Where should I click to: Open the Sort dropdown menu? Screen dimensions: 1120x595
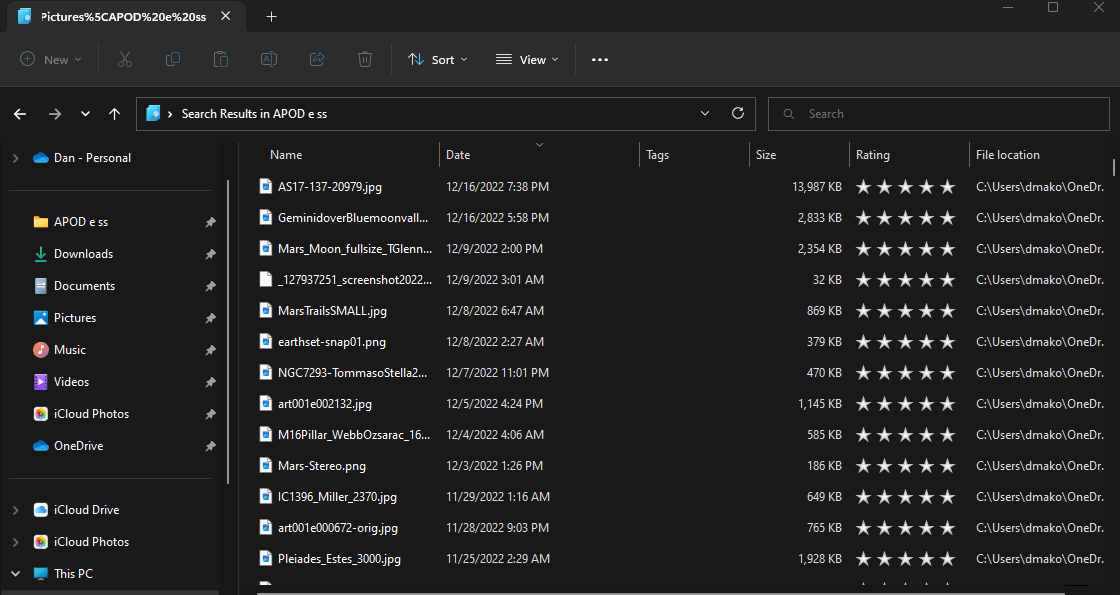pyautogui.click(x=438, y=60)
